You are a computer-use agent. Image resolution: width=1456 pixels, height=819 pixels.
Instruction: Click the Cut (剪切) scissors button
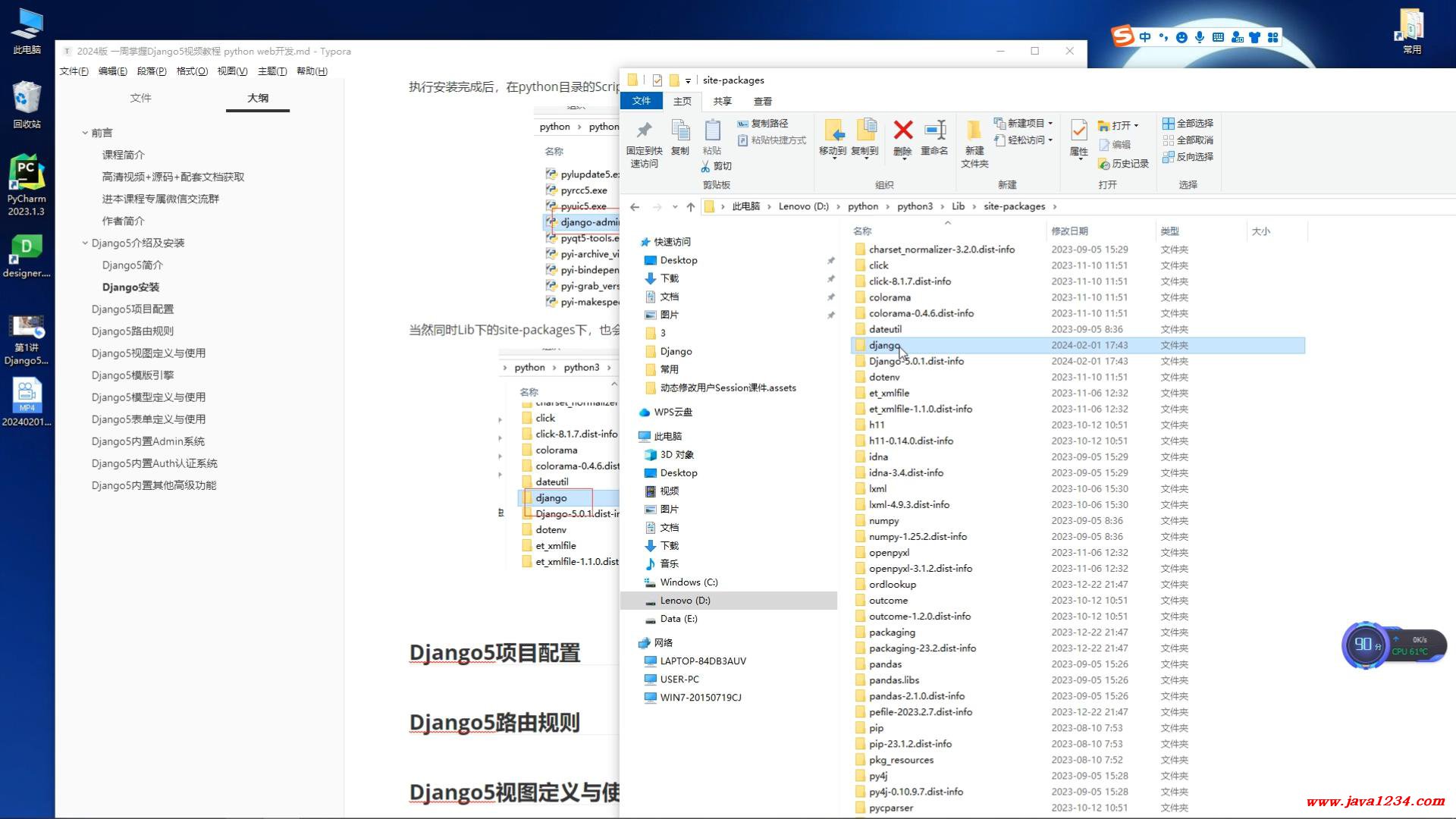717,166
